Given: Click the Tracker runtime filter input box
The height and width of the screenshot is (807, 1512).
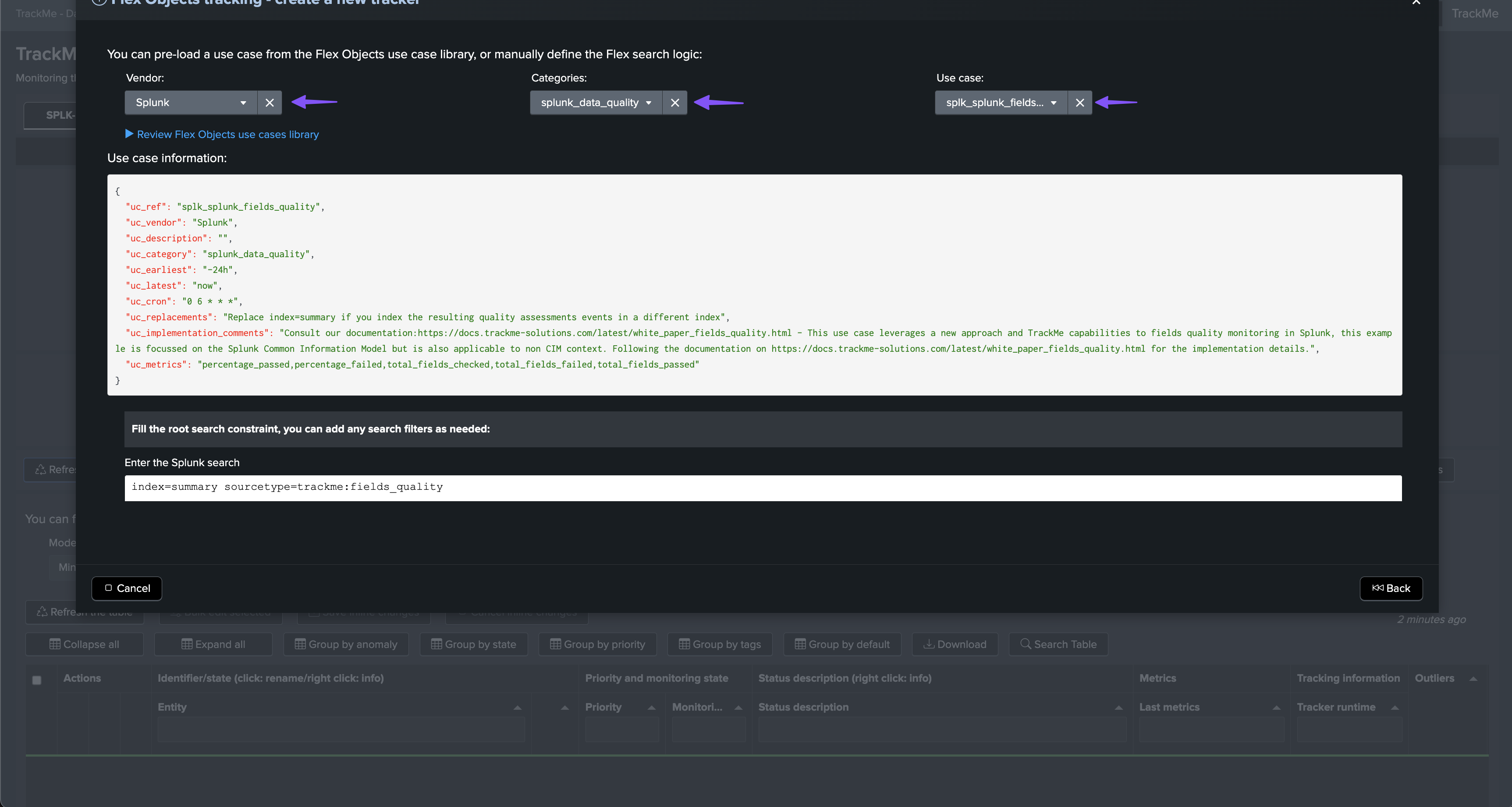Looking at the screenshot, I should pyautogui.click(x=1349, y=729).
